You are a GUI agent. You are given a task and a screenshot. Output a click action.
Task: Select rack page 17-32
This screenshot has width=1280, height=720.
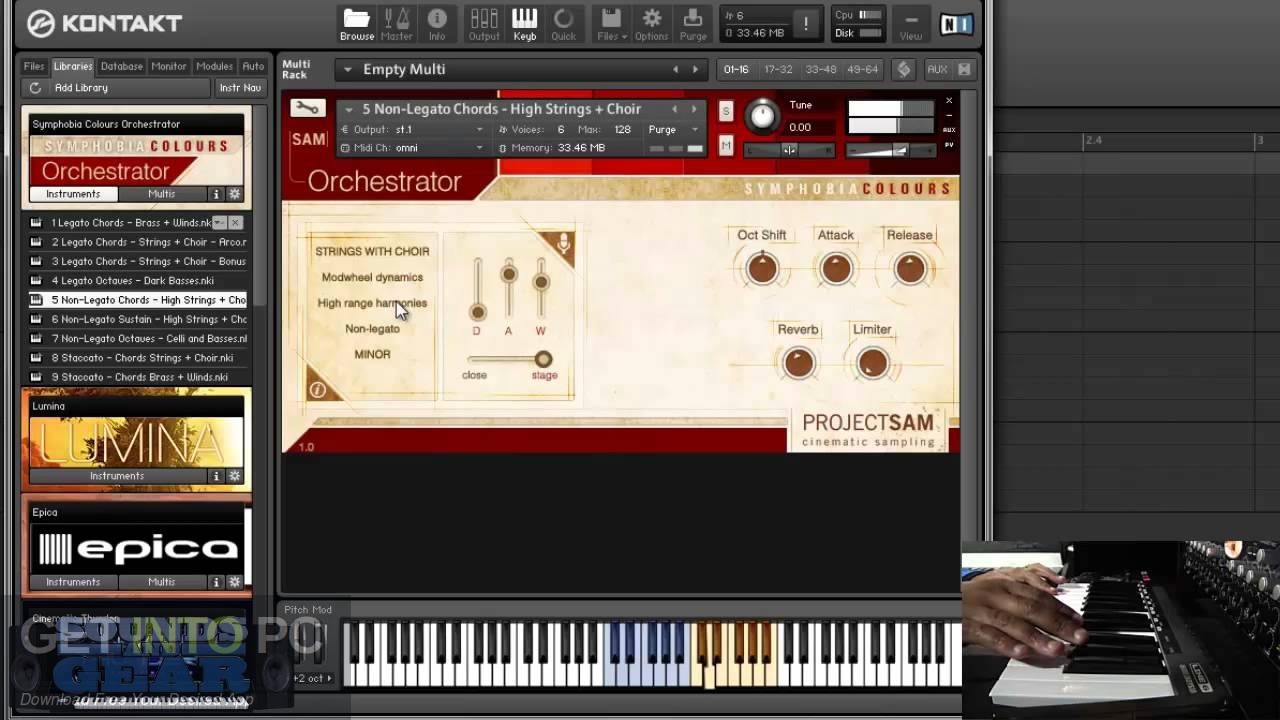pos(778,69)
